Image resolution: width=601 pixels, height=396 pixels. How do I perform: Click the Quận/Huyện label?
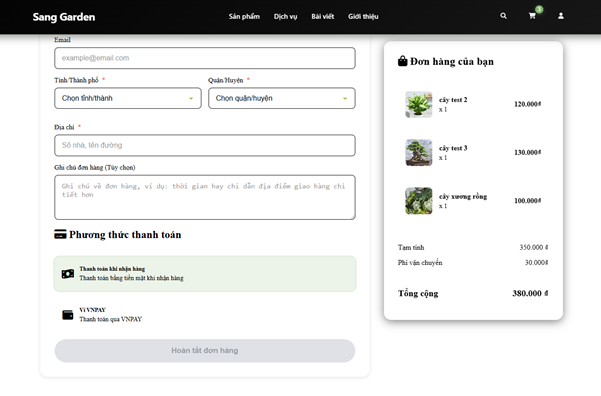click(225, 80)
